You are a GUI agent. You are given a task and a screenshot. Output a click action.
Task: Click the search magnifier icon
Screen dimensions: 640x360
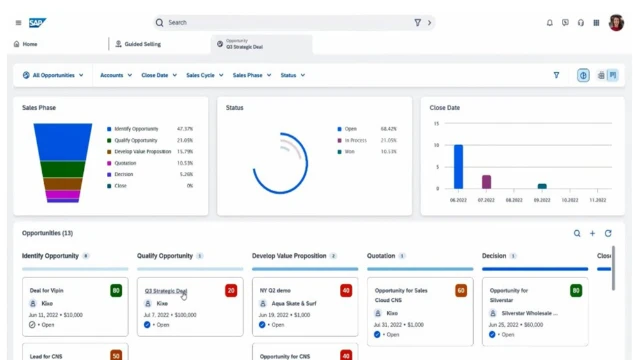pyautogui.click(x=160, y=22)
